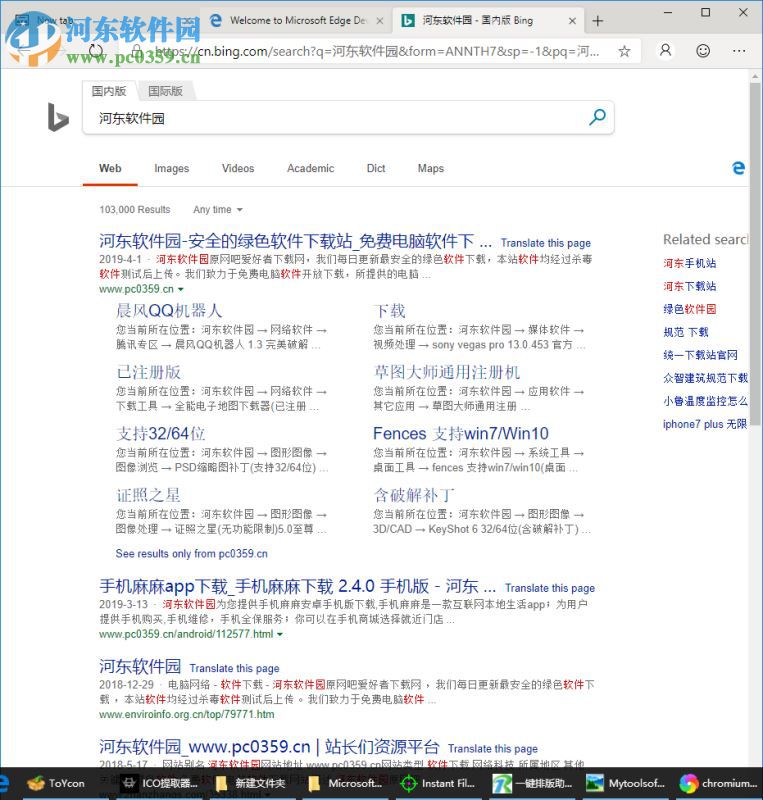Image resolution: width=763 pixels, height=800 pixels.
Task: Open the 证照之星 sublink
Action: (148, 495)
